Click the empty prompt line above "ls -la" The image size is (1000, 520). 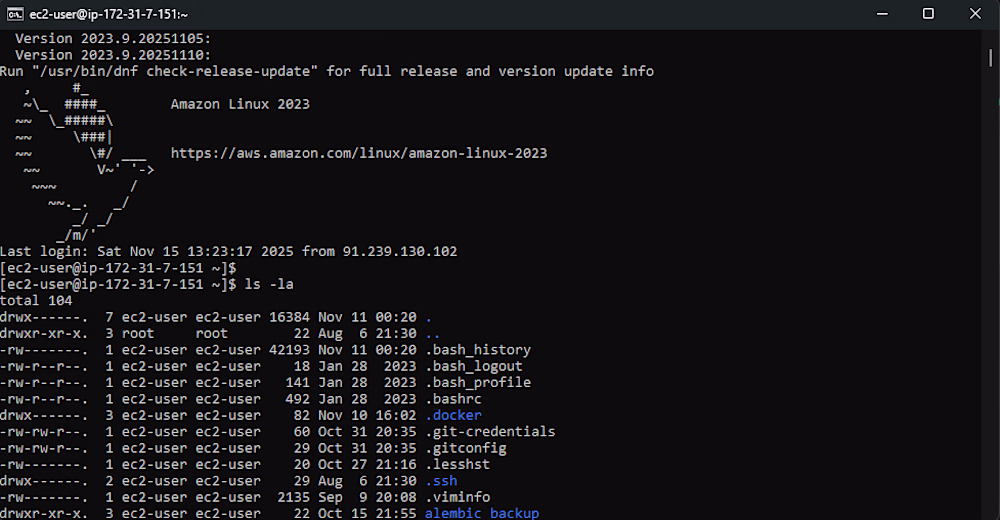[118, 268]
